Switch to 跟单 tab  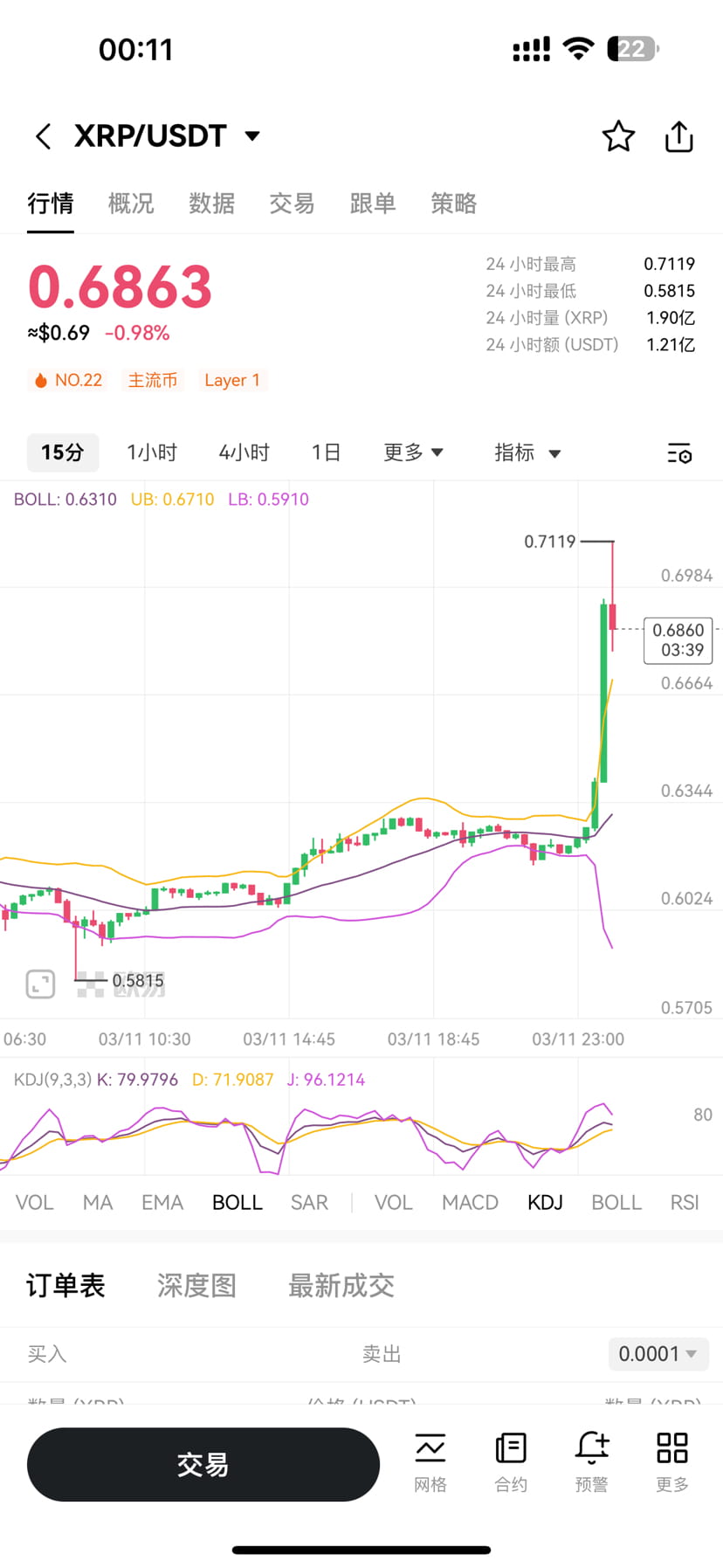click(373, 204)
